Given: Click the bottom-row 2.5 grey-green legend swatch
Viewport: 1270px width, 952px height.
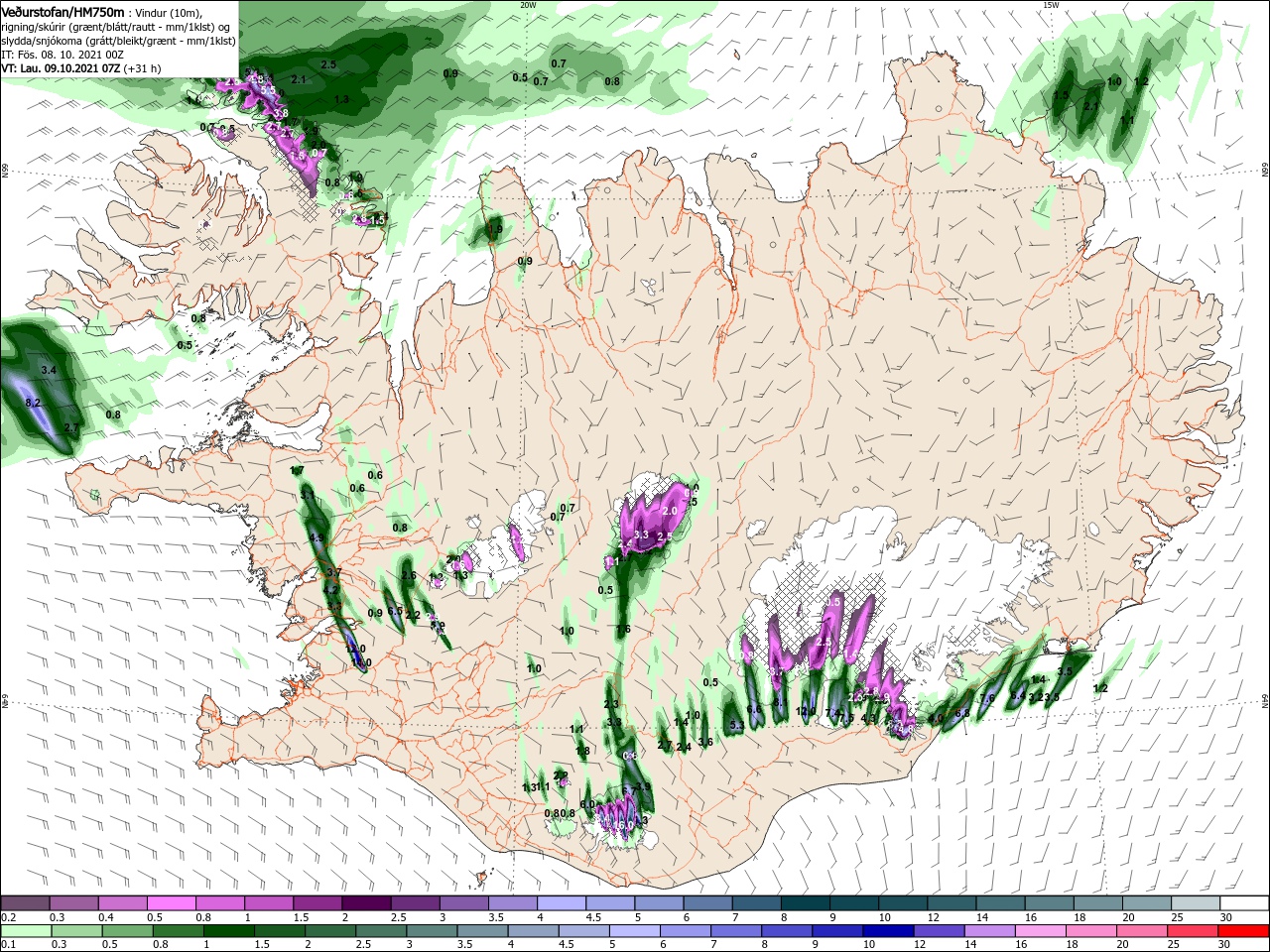Looking at the screenshot, I should (x=382, y=931).
